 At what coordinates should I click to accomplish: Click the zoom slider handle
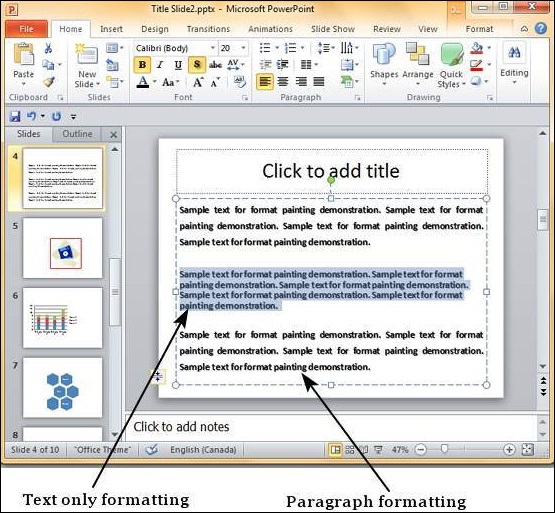click(x=445, y=449)
